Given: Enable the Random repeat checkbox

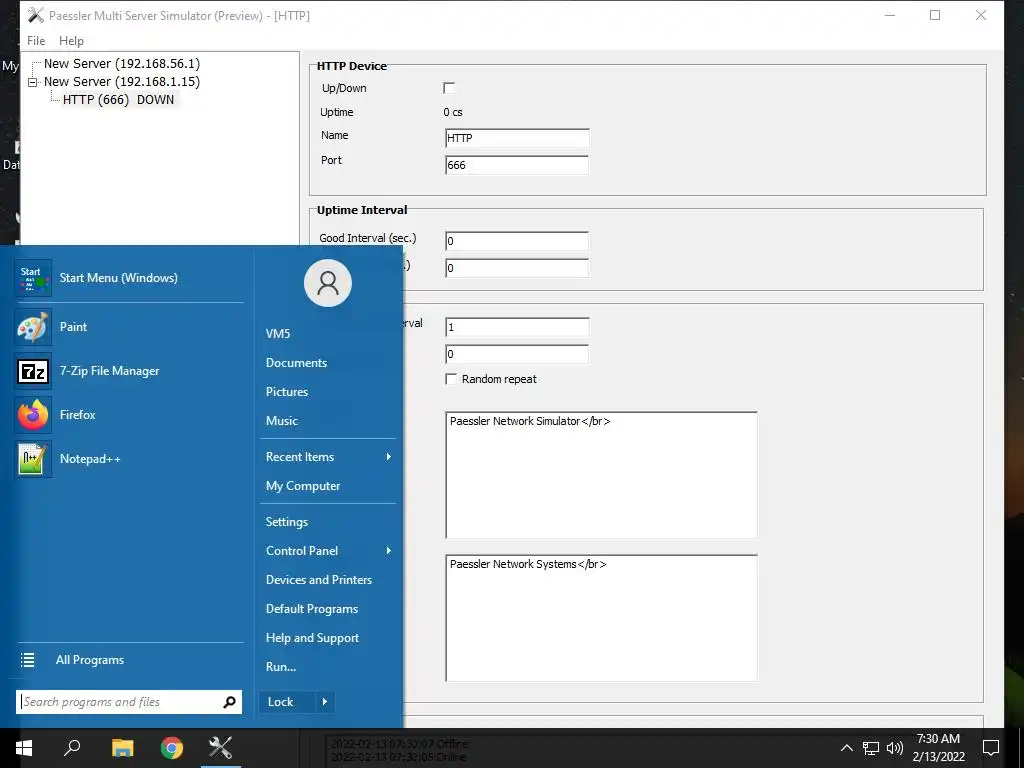Looking at the screenshot, I should (451, 379).
